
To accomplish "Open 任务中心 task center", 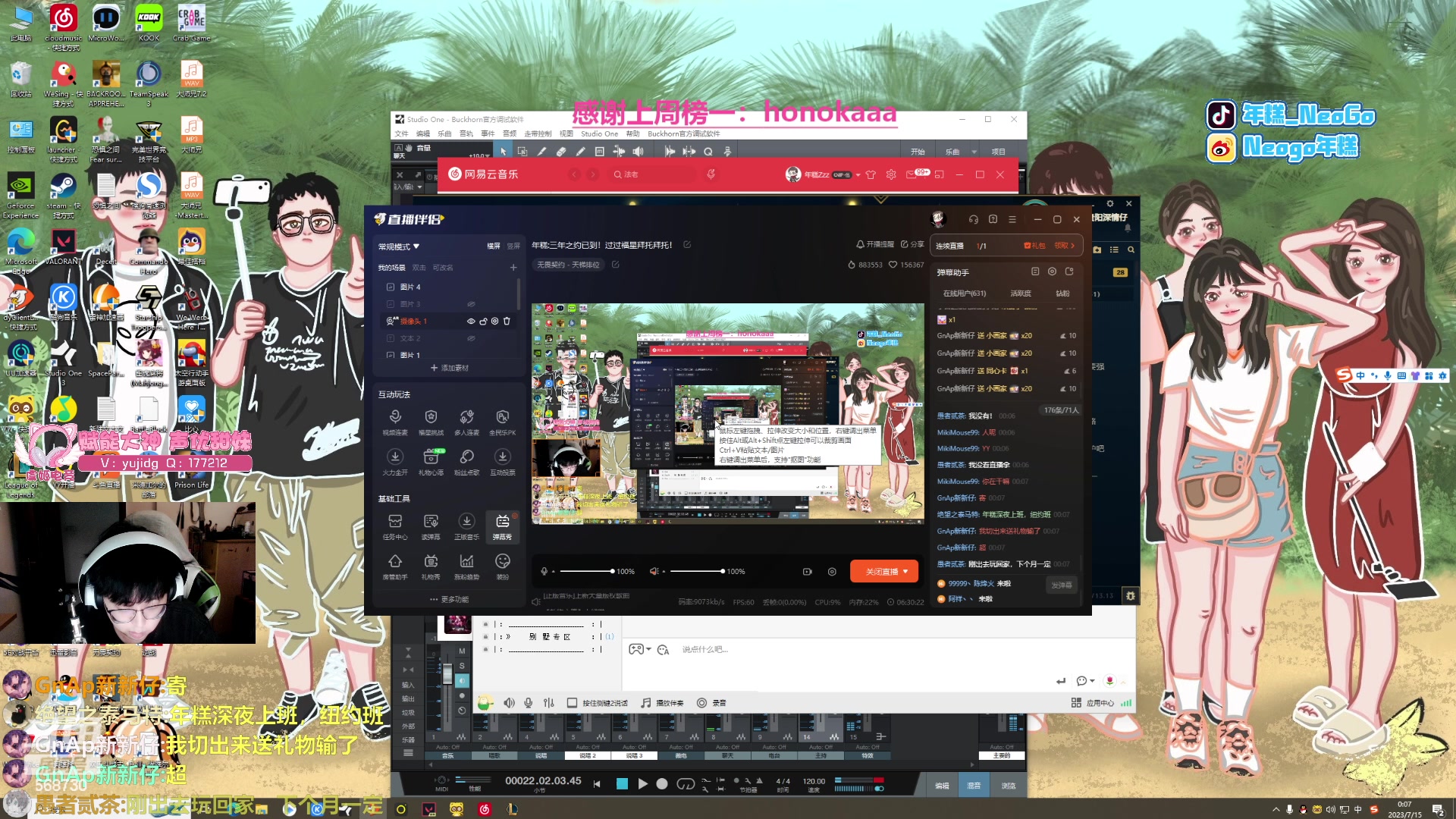I will click(x=395, y=526).
